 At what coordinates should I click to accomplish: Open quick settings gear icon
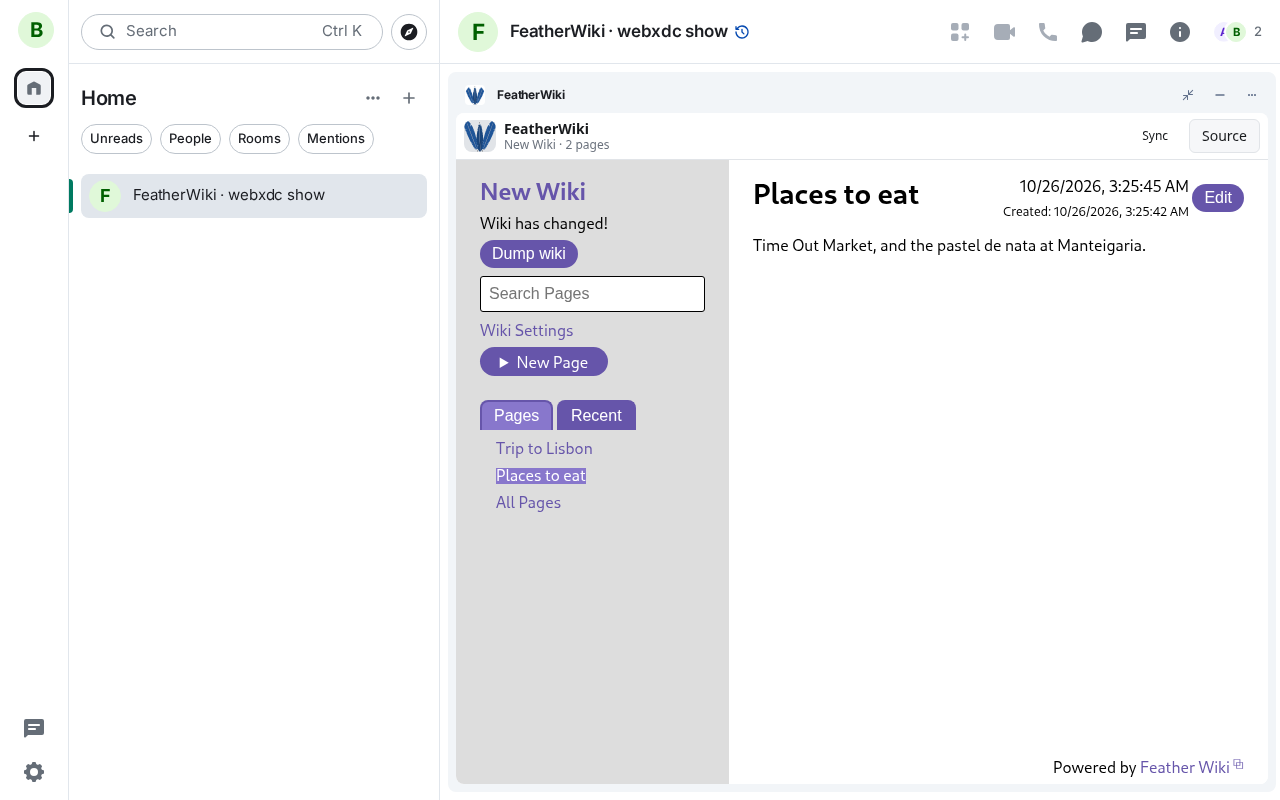tap(34, 772)
